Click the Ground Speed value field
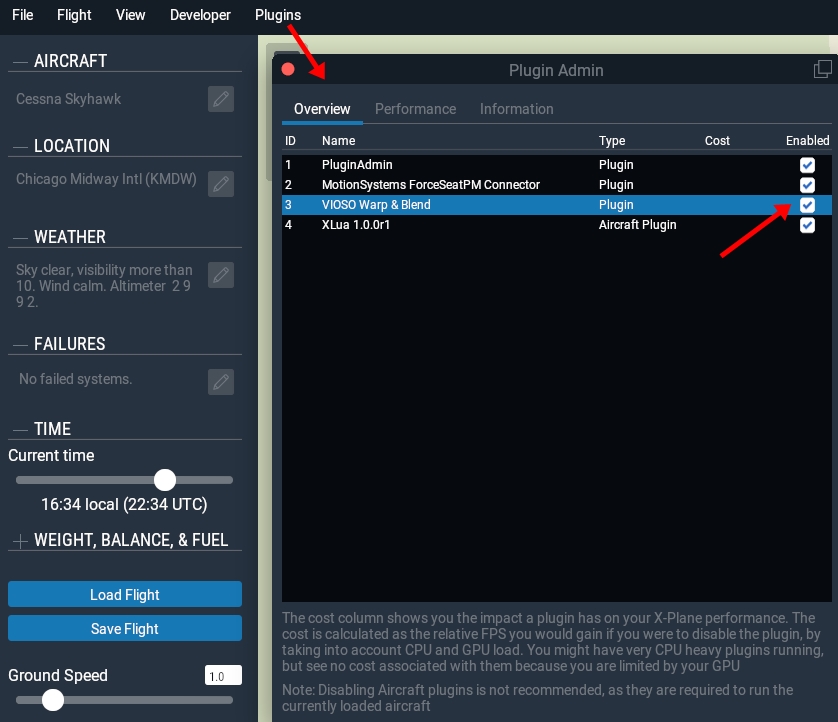Viewport: 838px width, 722px height. [x=223, y=676]
